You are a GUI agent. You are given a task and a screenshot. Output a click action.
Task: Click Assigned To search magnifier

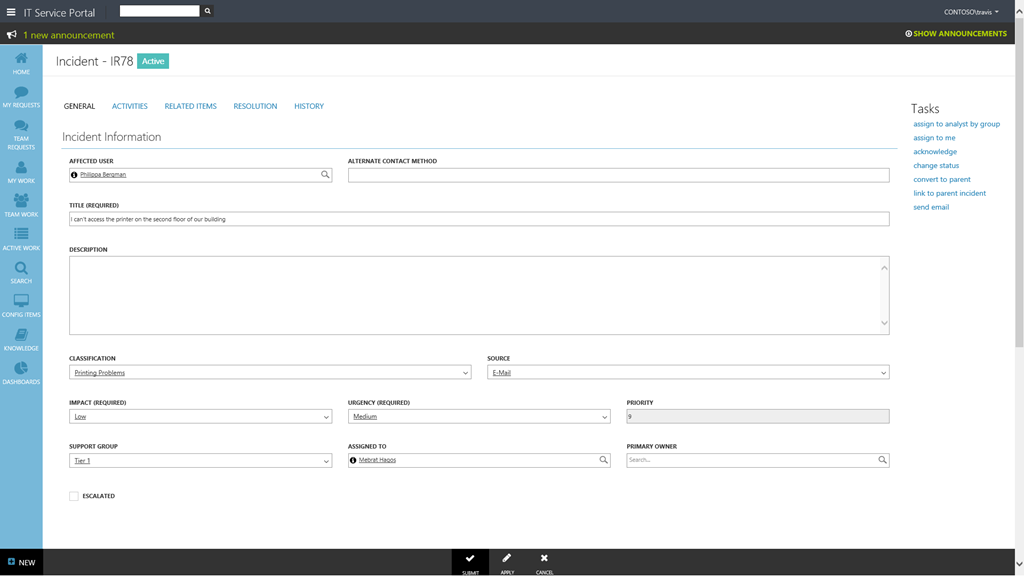click(x=603, y=460)
